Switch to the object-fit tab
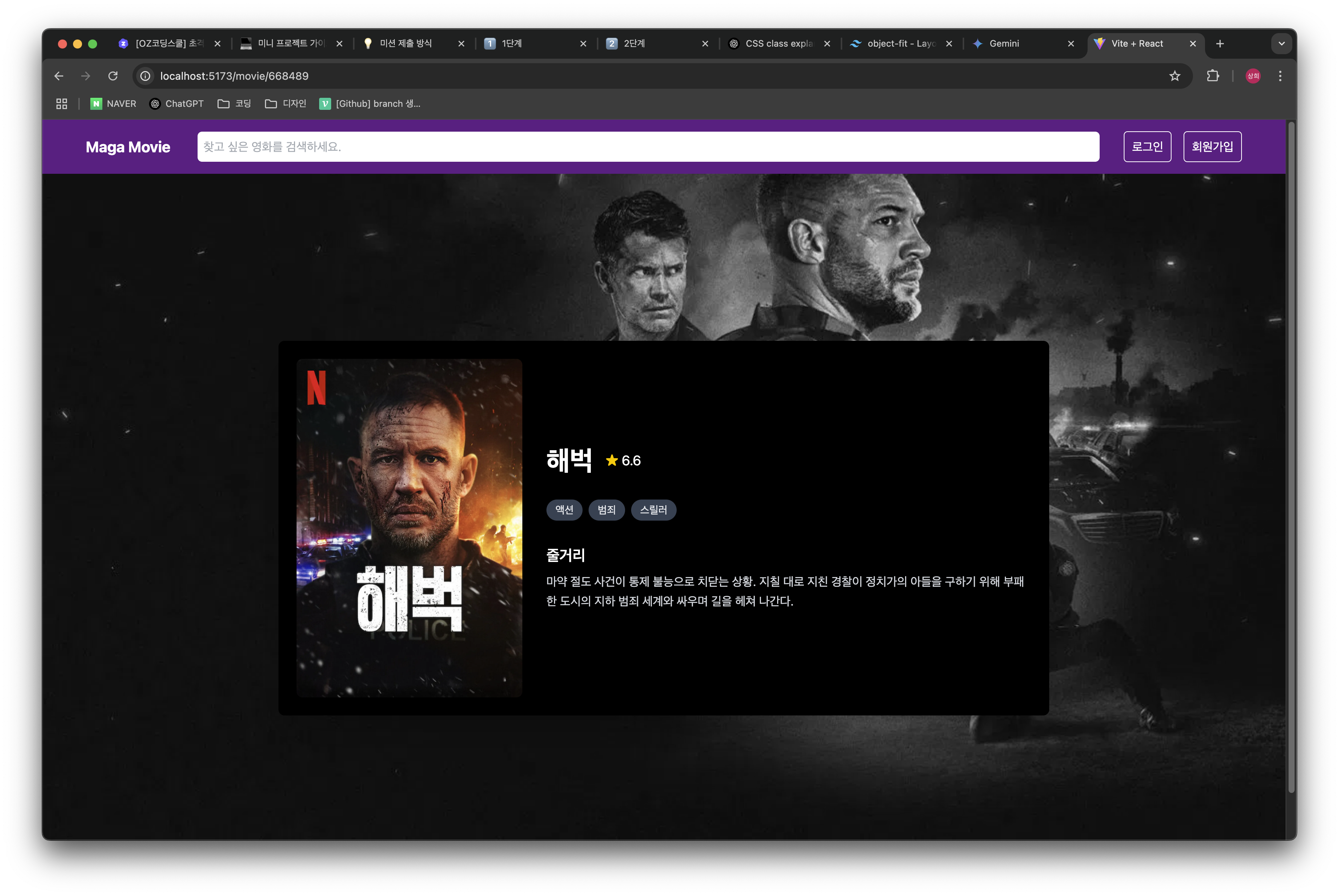Image resolution: width=1339 pixels, height=896 pixels. [893, 43]
